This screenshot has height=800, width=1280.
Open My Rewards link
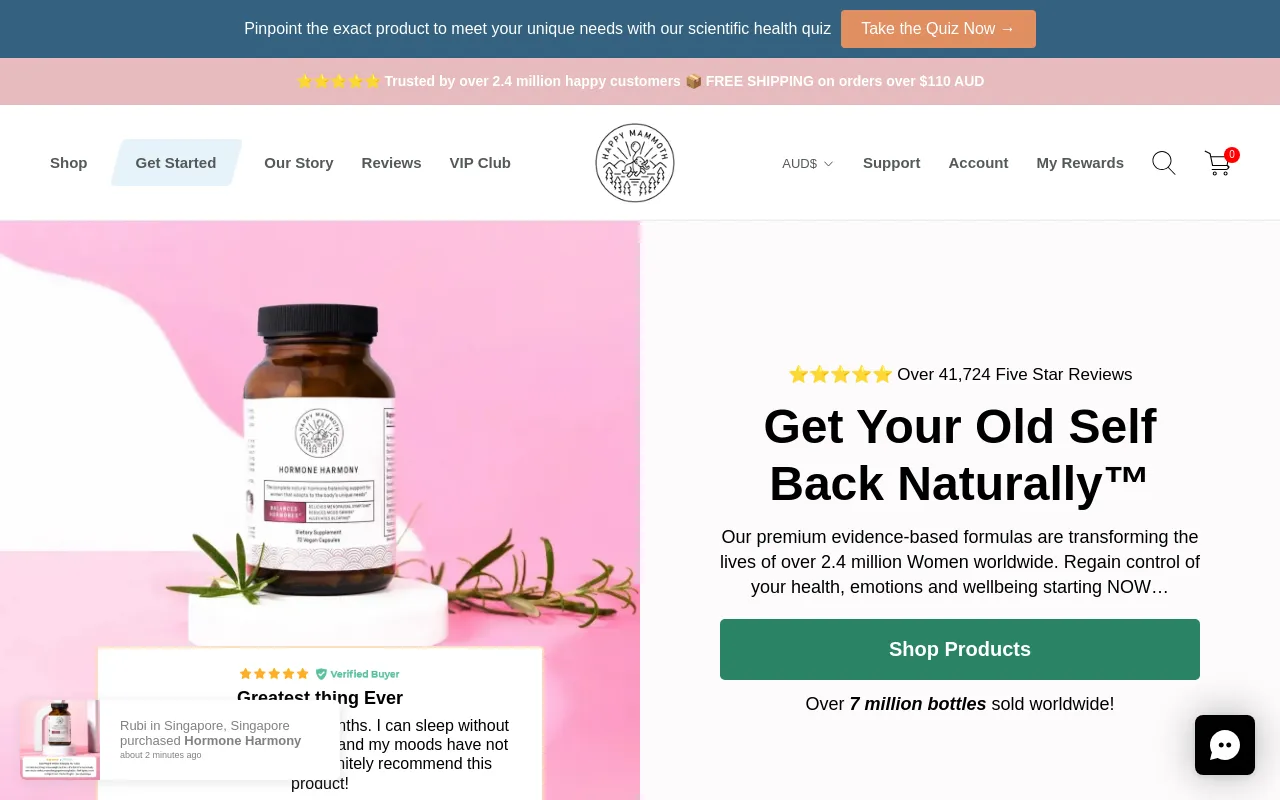tap(1080, 163)
